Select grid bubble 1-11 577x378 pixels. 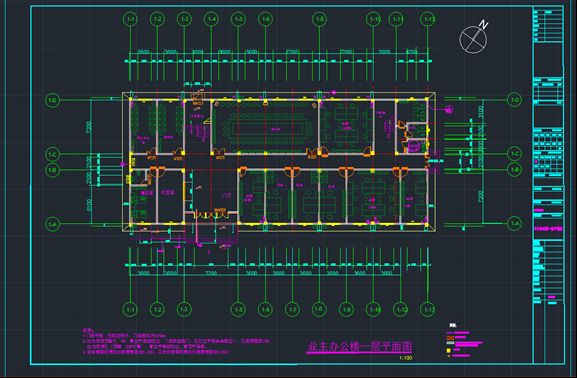coord(396,19)
